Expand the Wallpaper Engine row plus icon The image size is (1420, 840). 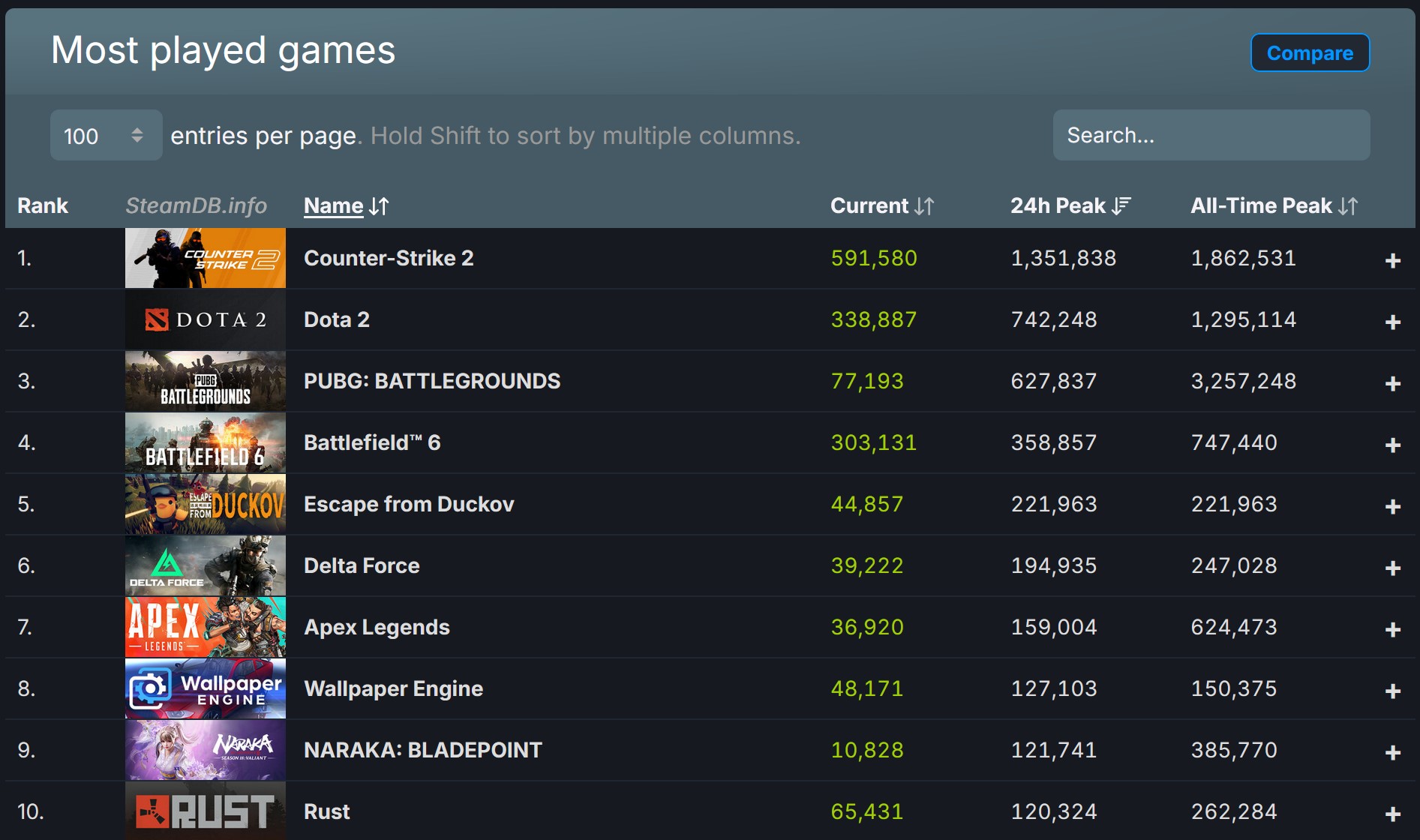(x=1392, y=691)
